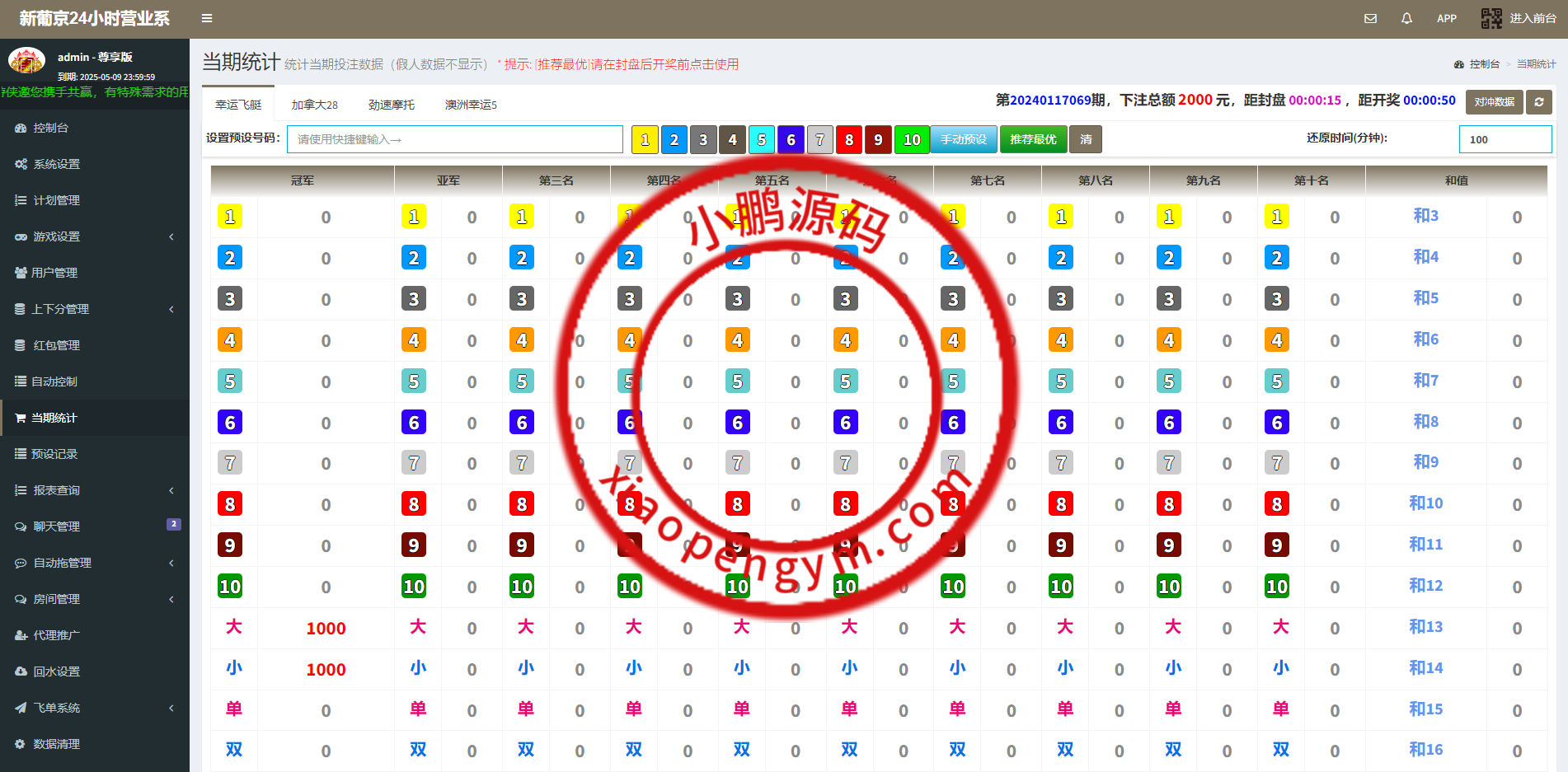Open 控制台 in the sidebar
Viewport: 1568px width, 772px height.
[x=50, y=128]
